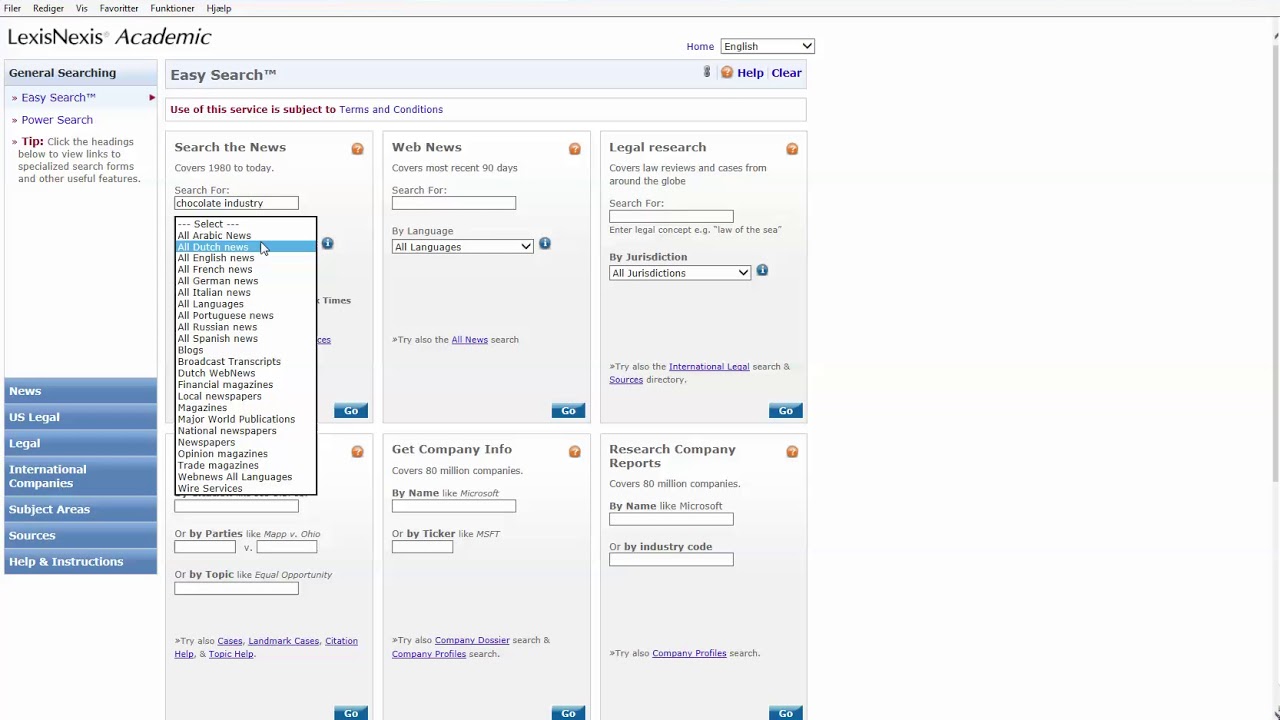This screenshot has width=1280, height=720.
Task: Click Home link at top
Action: click(x=700, y=46)
